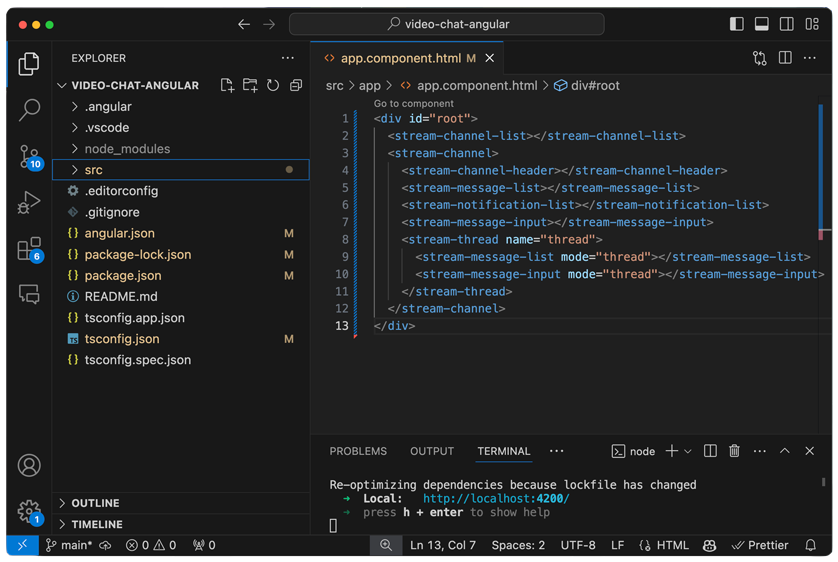
Task: Split the editor to the right
Action: click(785, 58)
